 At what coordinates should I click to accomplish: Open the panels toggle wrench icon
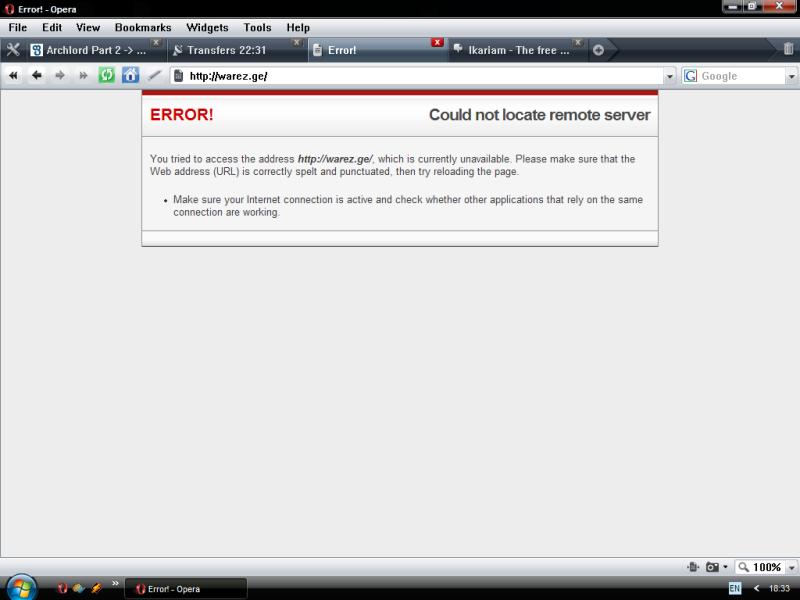click(x=13, y=50)
